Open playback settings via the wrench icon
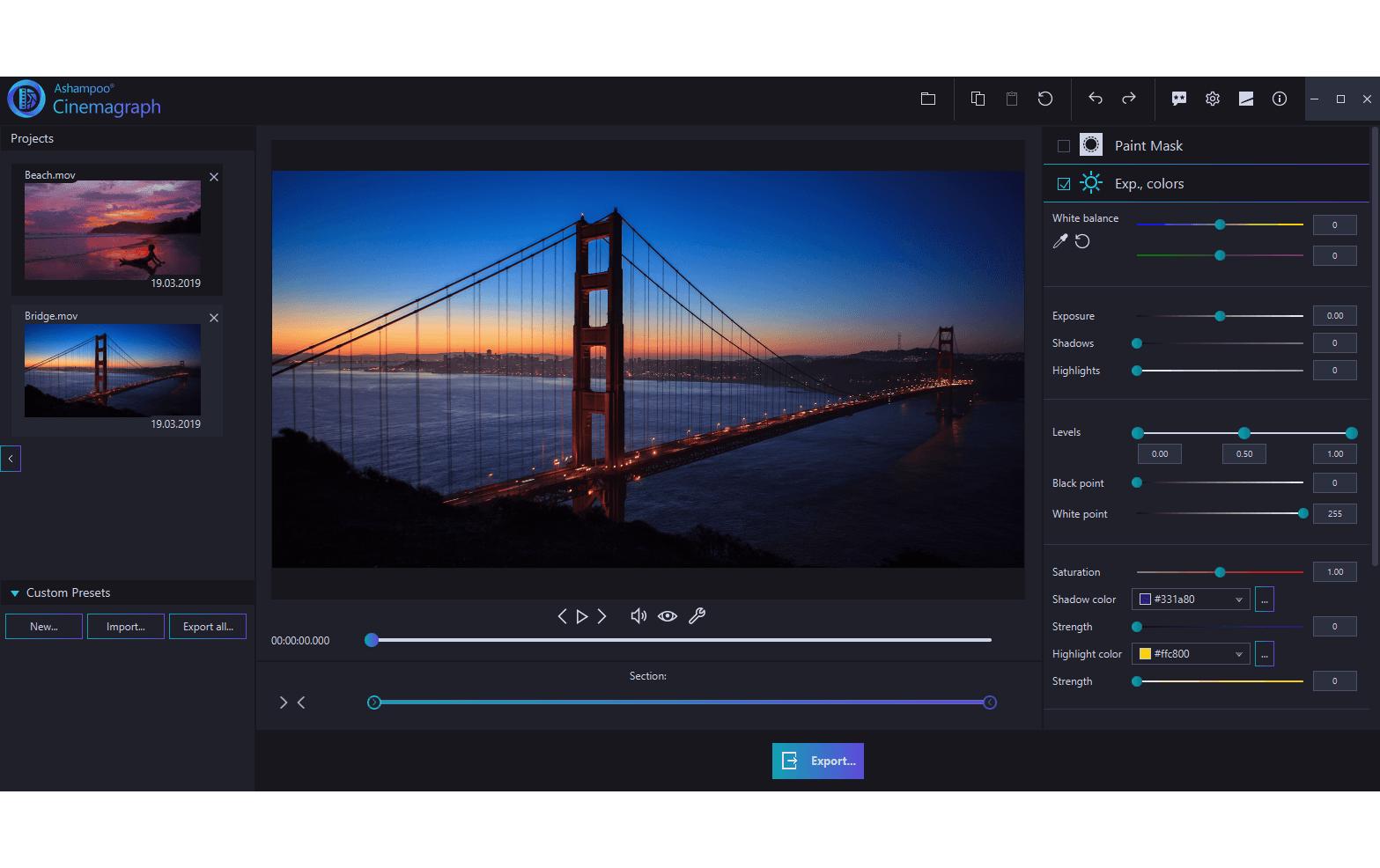This screenshot has width=1380, height=868. pos(697,615)
